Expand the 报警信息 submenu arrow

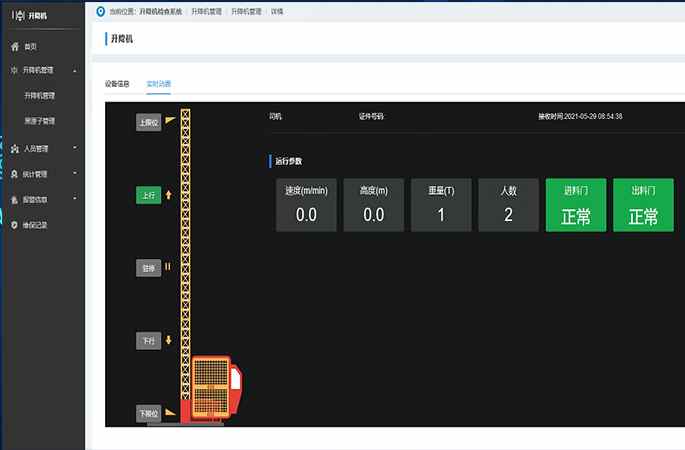click(75, 199)
